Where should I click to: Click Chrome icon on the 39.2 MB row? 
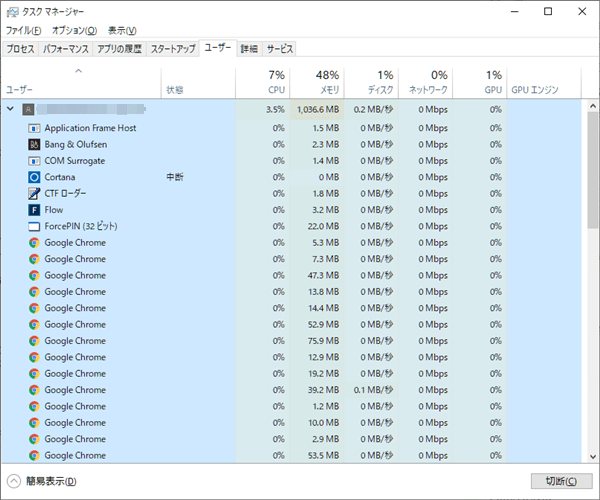tap(34, 390)
